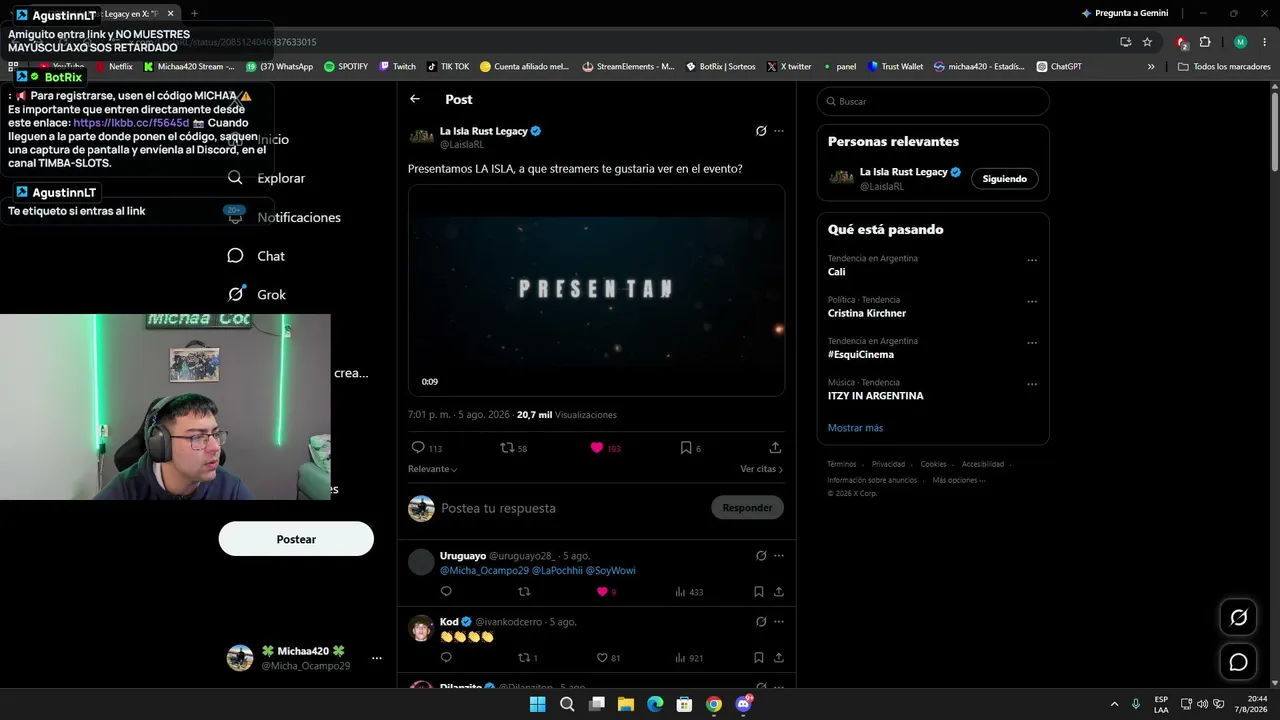Viewport: 1280px width, 720px height.
Task: Open the Grok floating button
Action: 1238,618
